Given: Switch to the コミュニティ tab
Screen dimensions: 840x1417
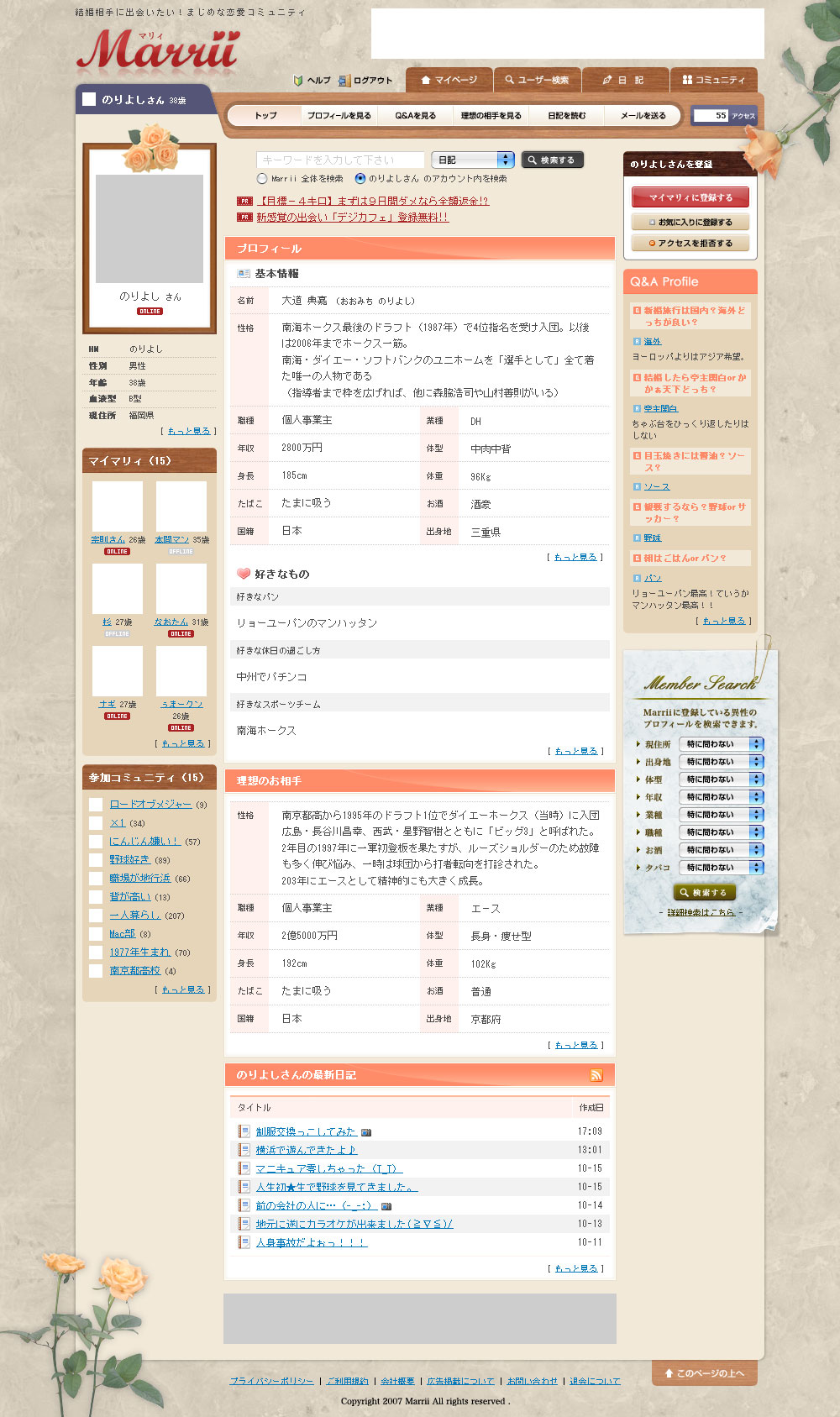Looking at the screenshot, I should coord(714,80).
